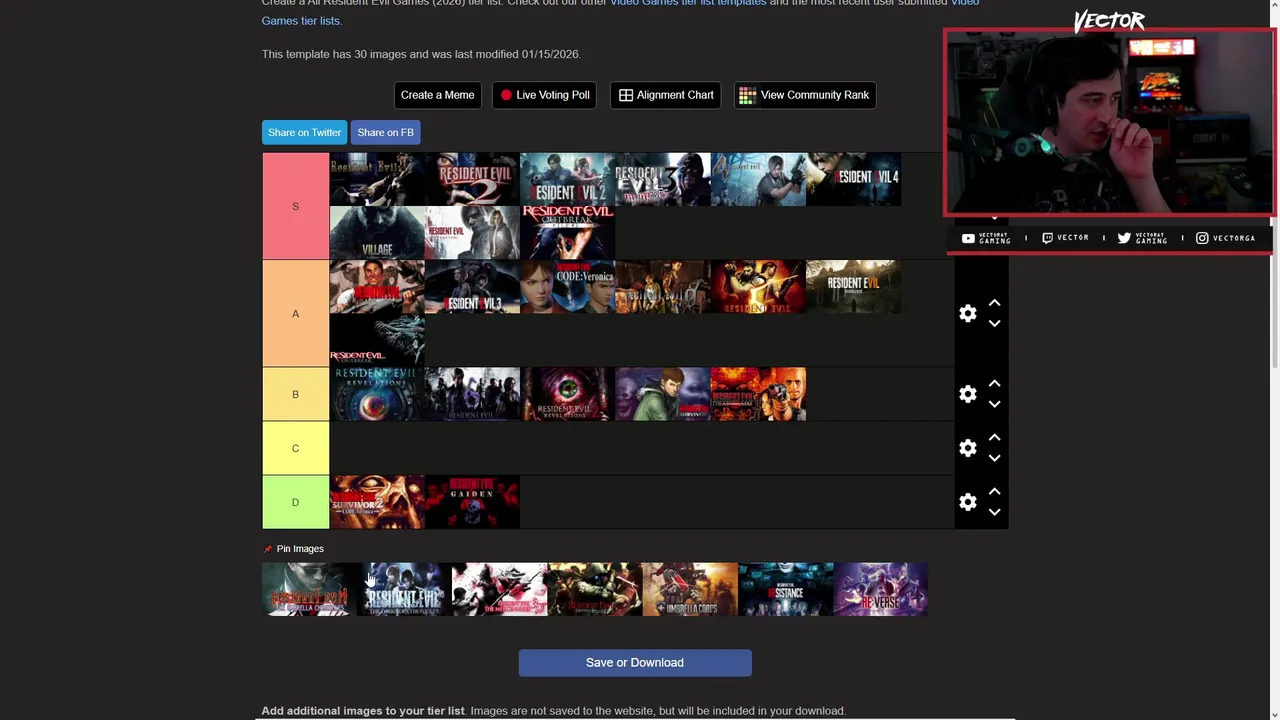Select Resident Evil Outbreak thumbnail in A tier
This screenshot has height=720, width=1280.
(377, 340)
